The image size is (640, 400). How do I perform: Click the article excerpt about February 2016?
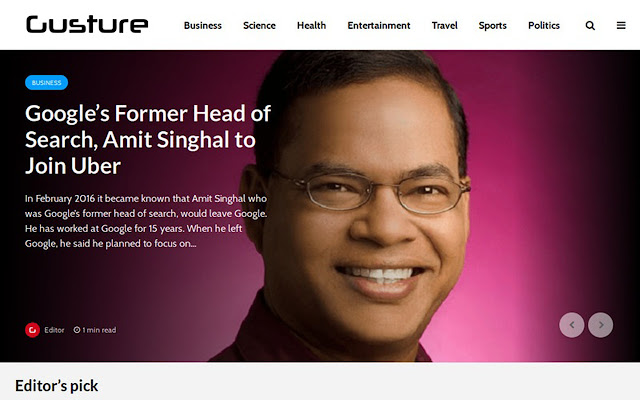(146, 221)
